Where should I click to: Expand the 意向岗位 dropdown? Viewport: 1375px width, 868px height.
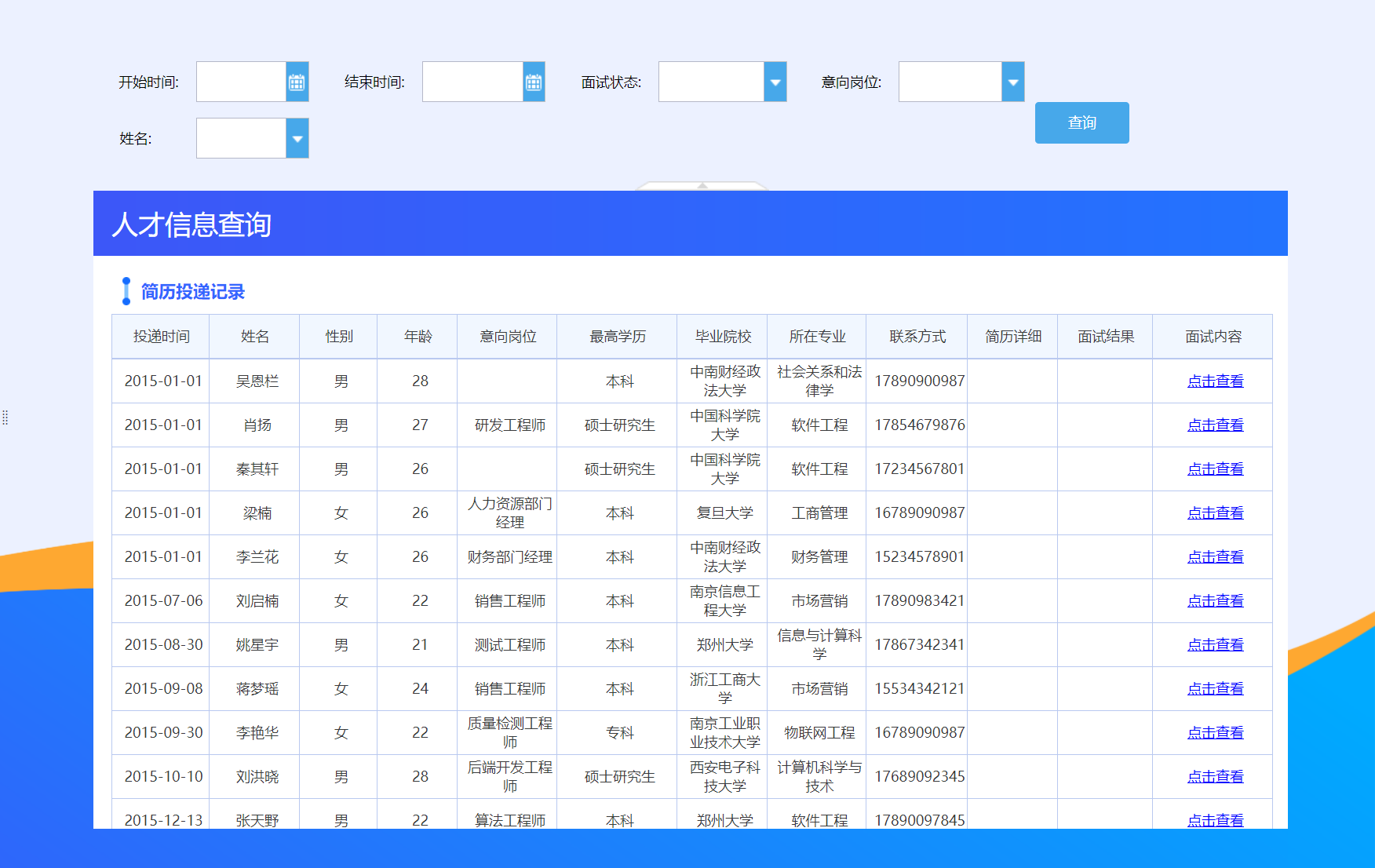1013,82
